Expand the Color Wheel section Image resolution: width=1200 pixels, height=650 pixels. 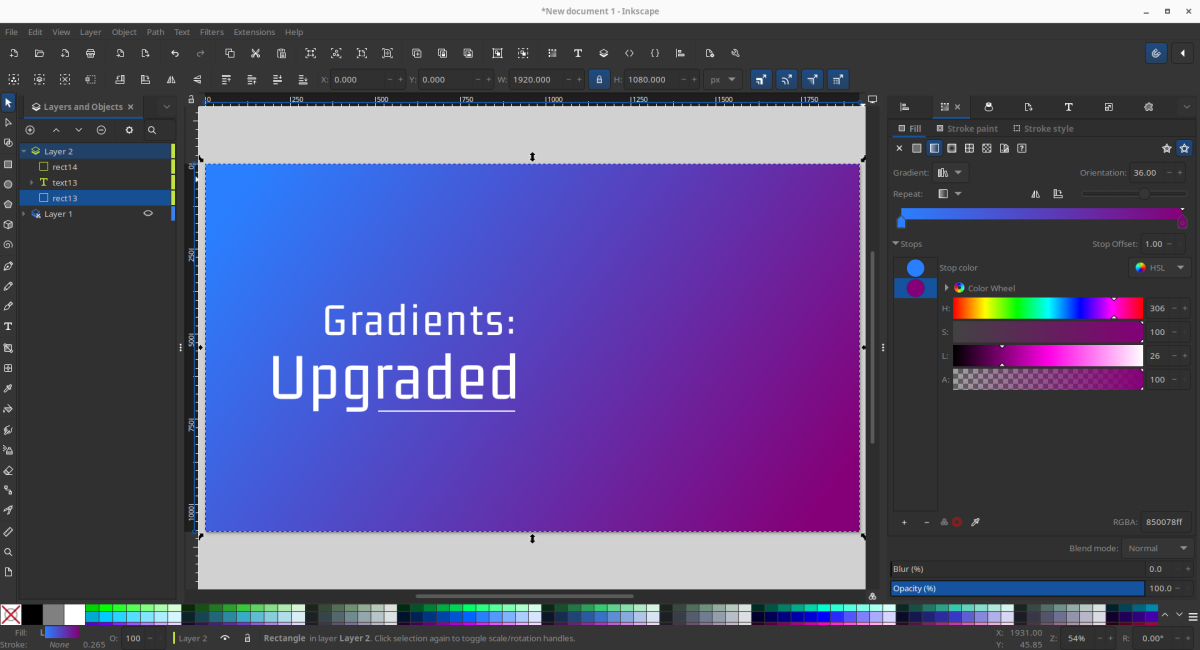pos(947,288)
